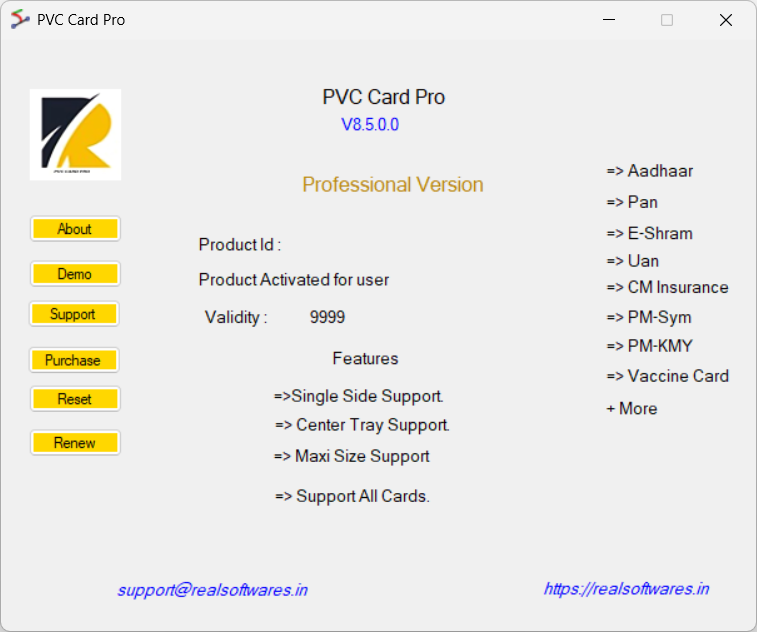This screenshot has height=632, width=757.
Task: Click the PVC Card Pro logo image
Action: (75, 135)
